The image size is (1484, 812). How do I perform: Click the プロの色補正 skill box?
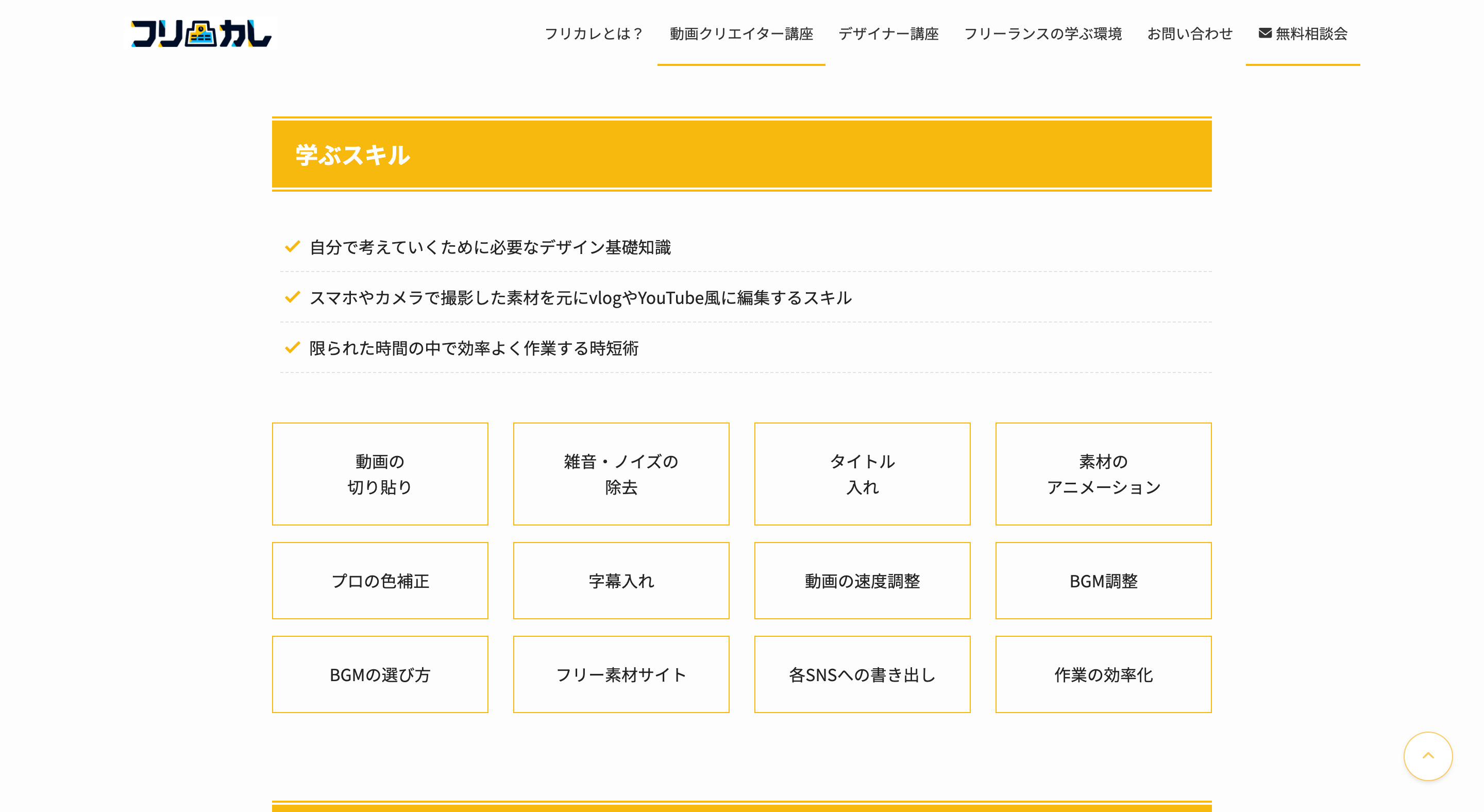380,581
